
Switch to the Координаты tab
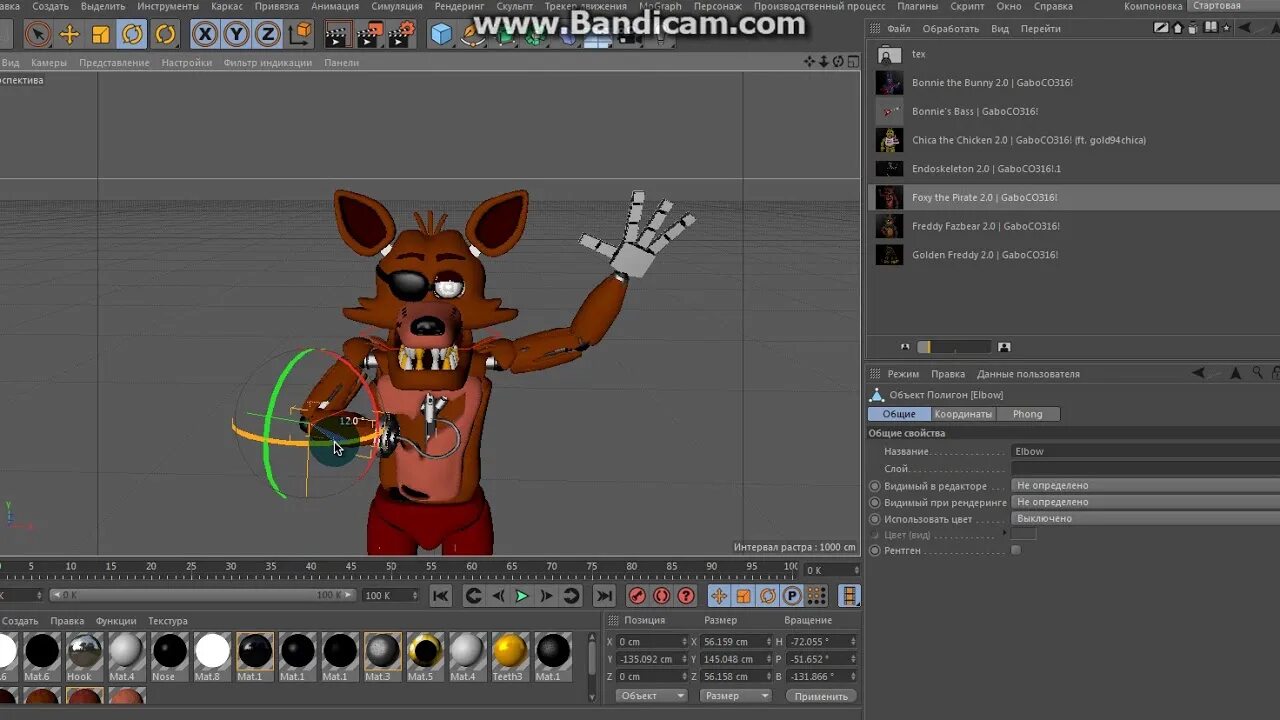point(963,414)
